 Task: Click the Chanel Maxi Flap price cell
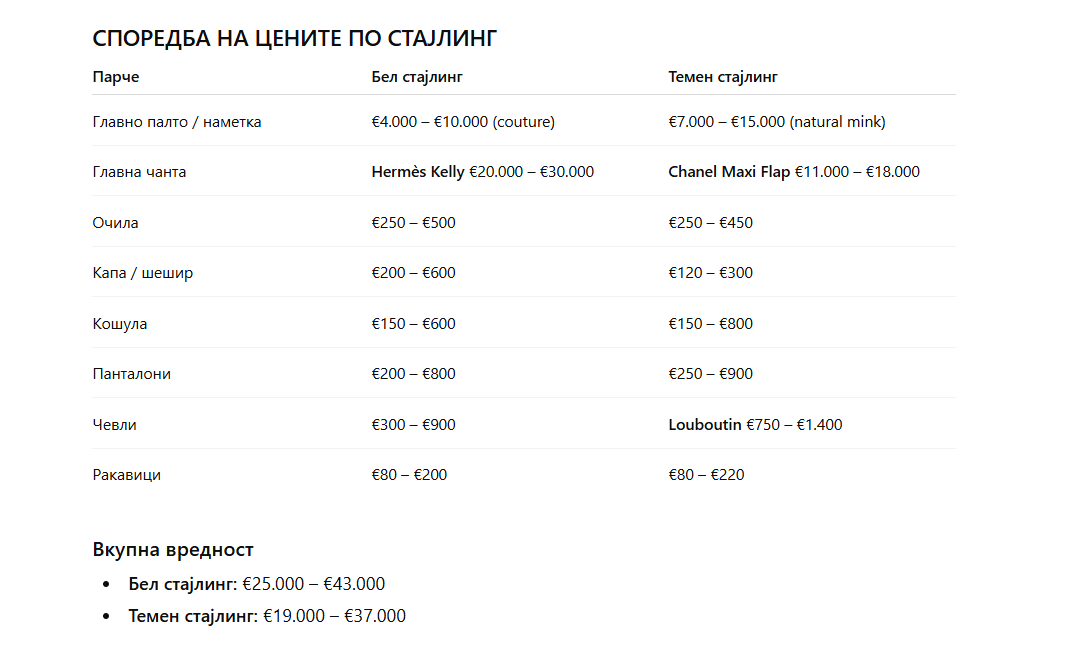794,172
